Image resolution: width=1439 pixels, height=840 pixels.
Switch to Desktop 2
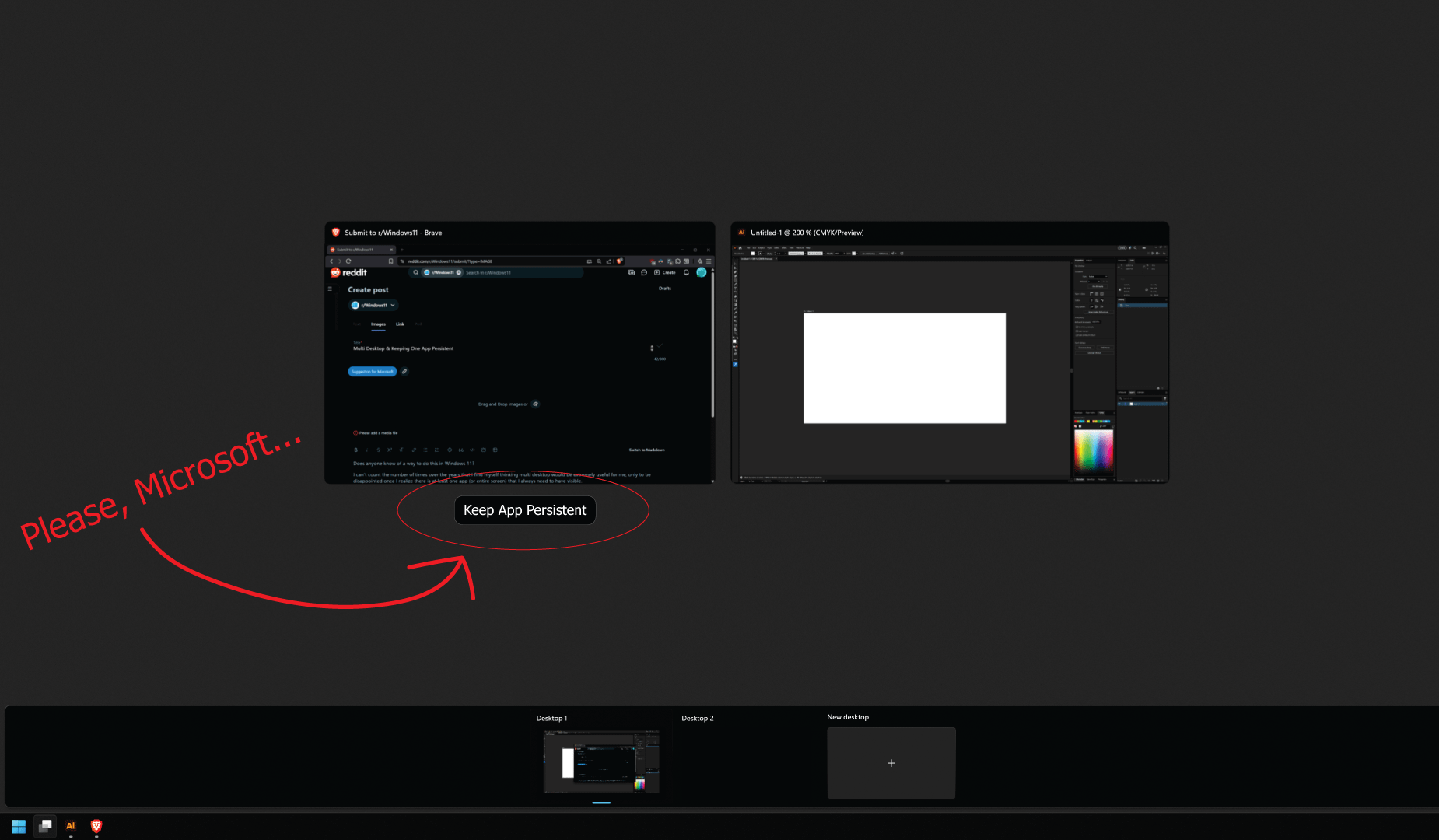(x=697, y=719)
